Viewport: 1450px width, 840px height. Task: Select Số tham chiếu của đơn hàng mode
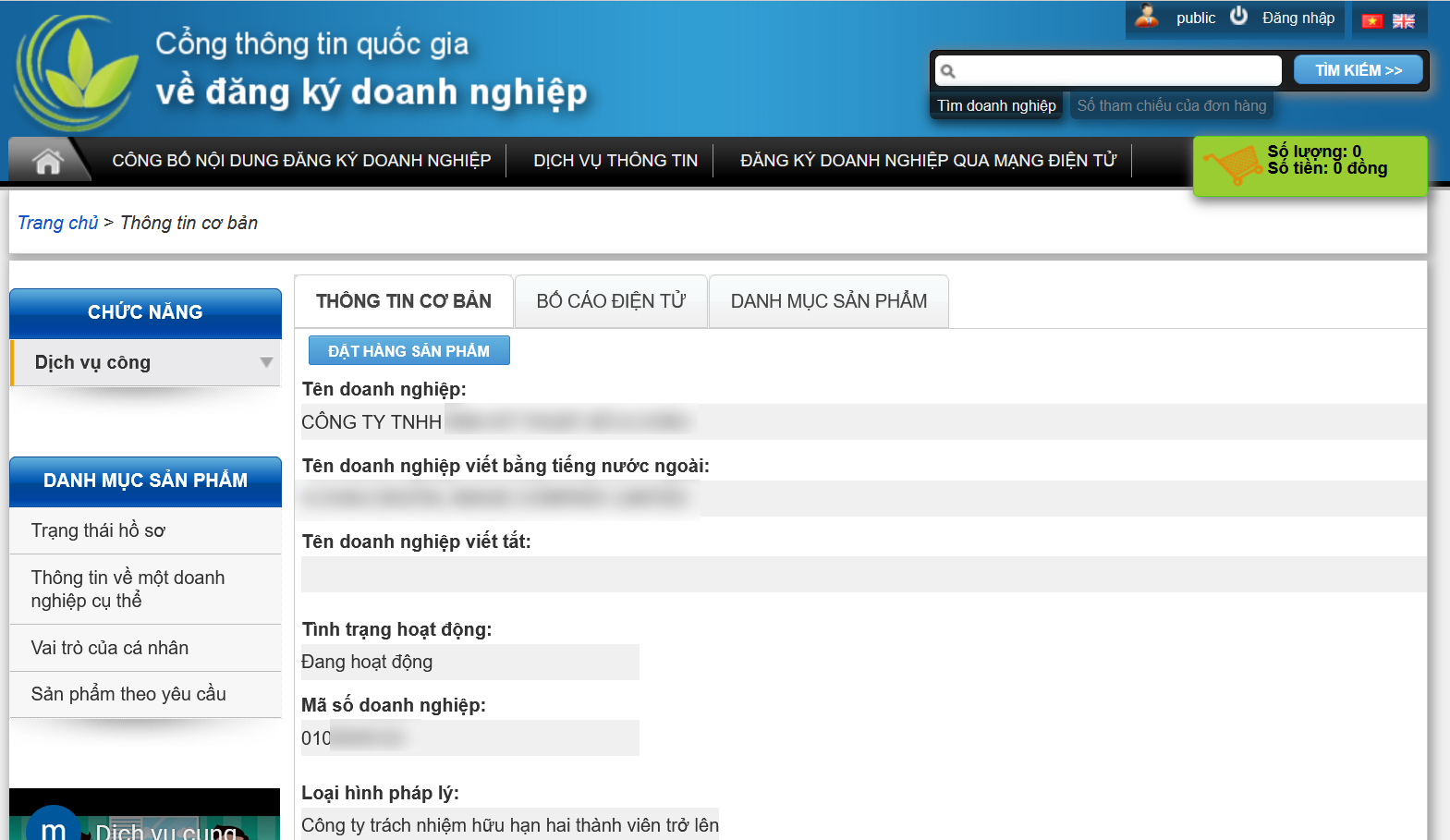click(x=1171, y=106)
